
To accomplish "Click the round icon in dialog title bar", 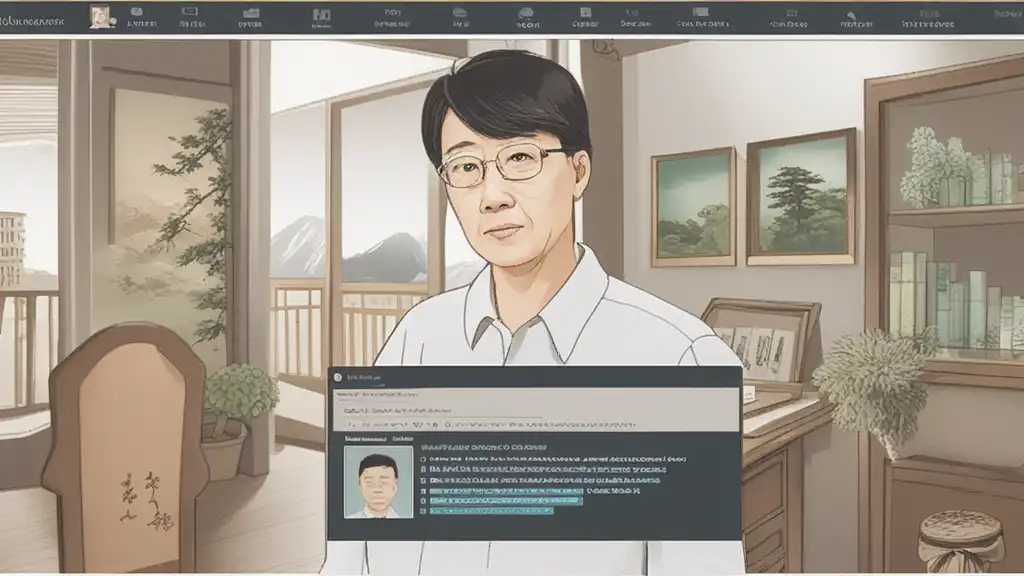I will [338, 377].
